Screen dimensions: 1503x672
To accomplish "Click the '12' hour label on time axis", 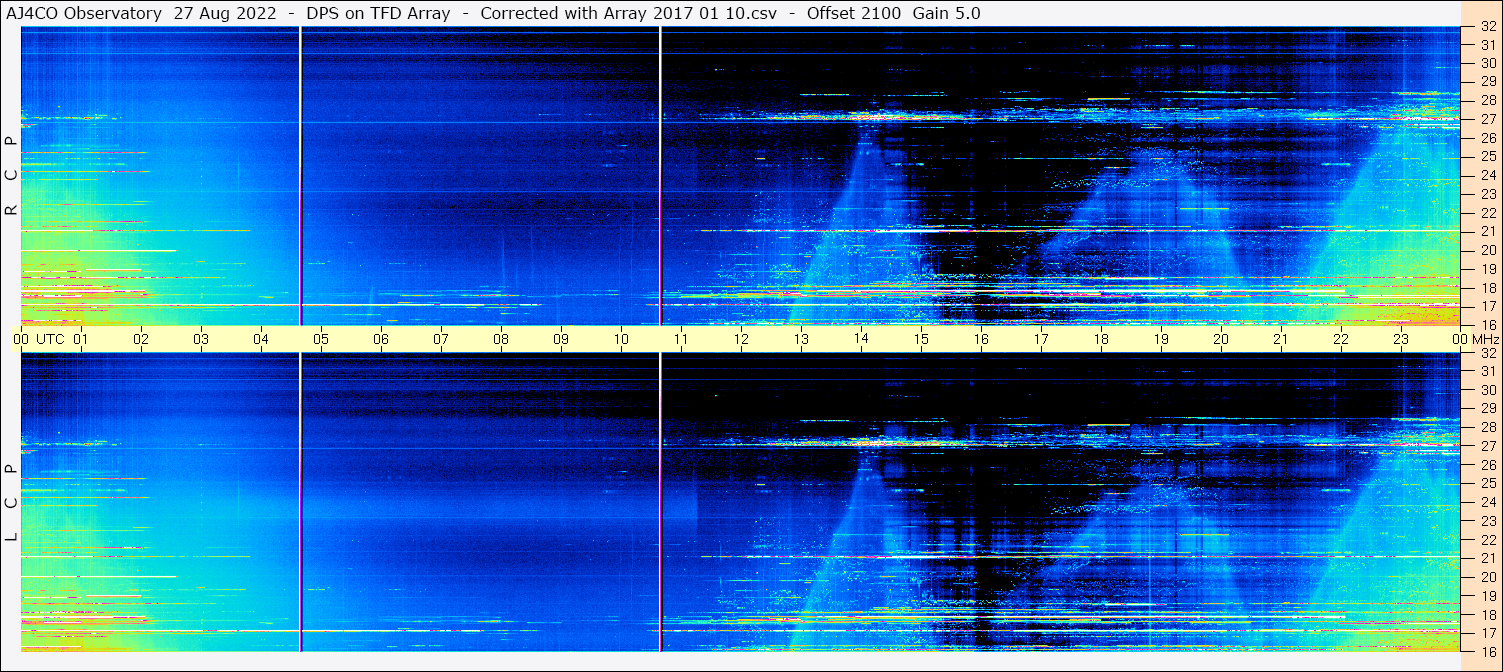I will tap(741, 339).
